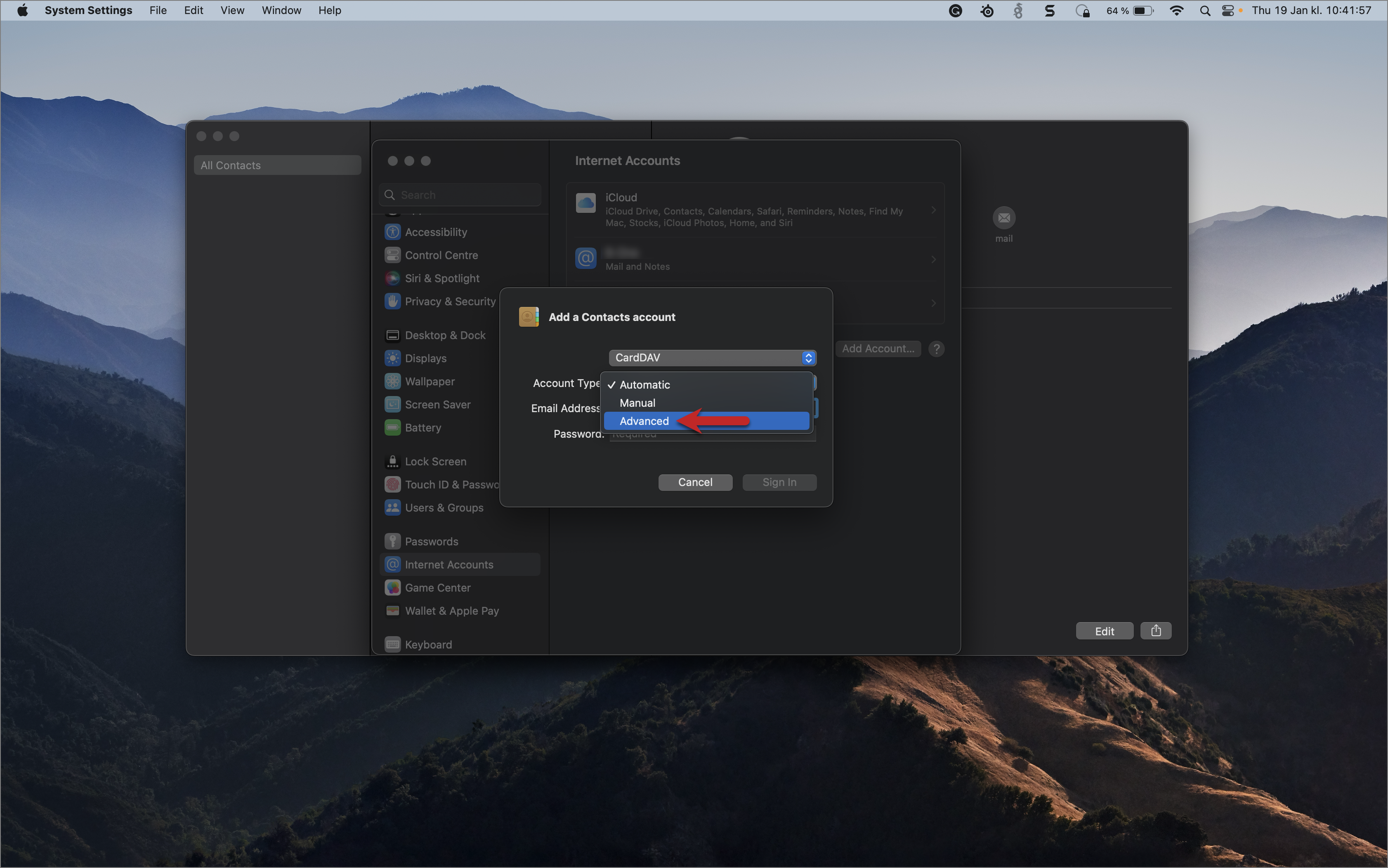Open the CardDAV account type dropdown

pos(713,358)
